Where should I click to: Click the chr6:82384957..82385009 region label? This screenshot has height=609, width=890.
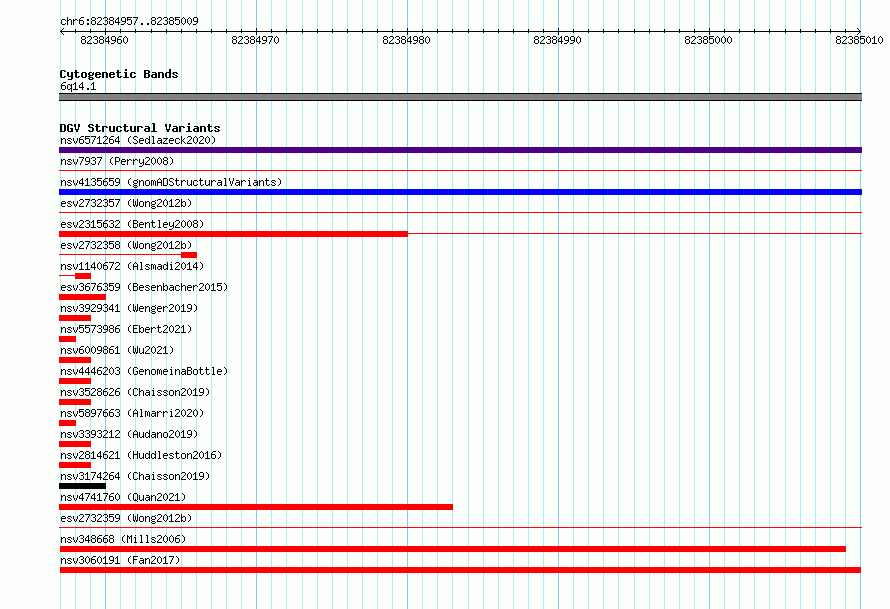click(129, 21)
